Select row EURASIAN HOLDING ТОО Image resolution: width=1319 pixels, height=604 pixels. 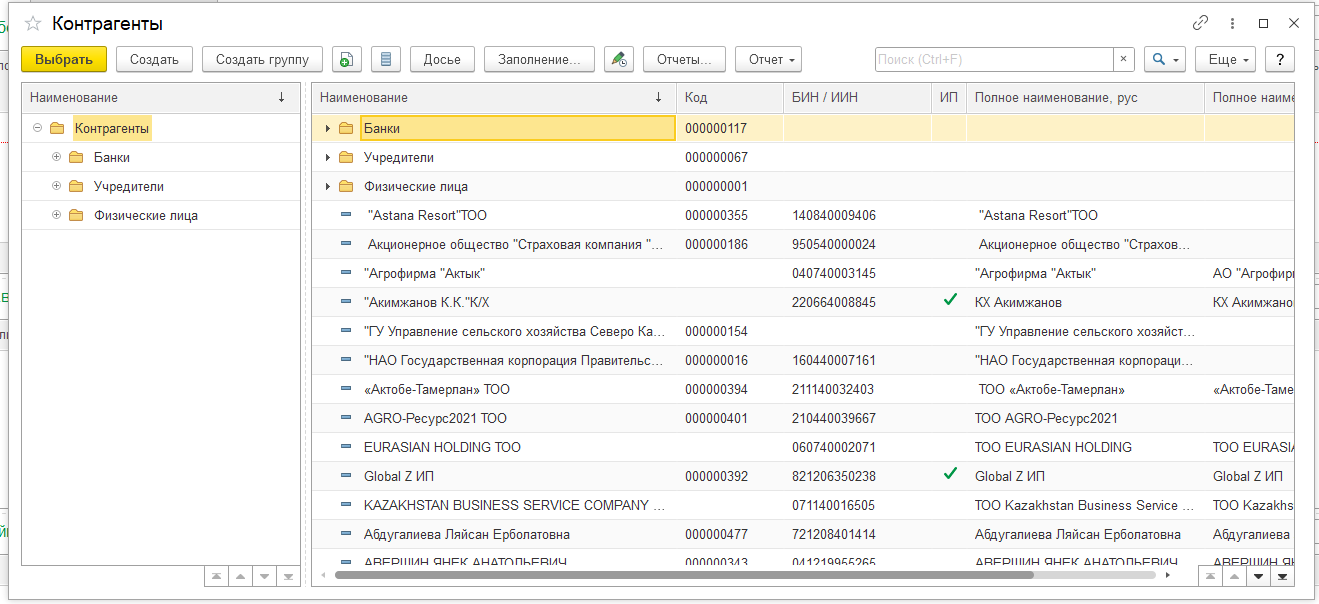pos(802,447)
